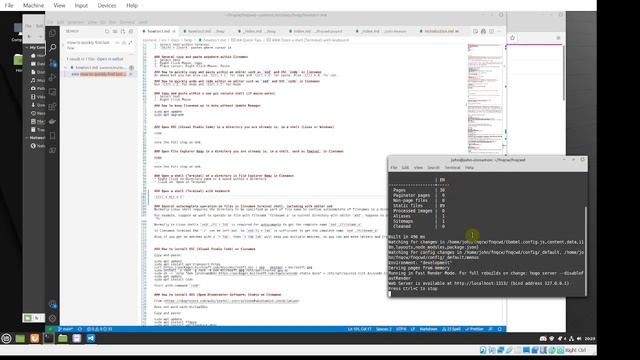Open the terminal window View menu
The height and width of the screenshot is (360, 640).
pos(418,168)
